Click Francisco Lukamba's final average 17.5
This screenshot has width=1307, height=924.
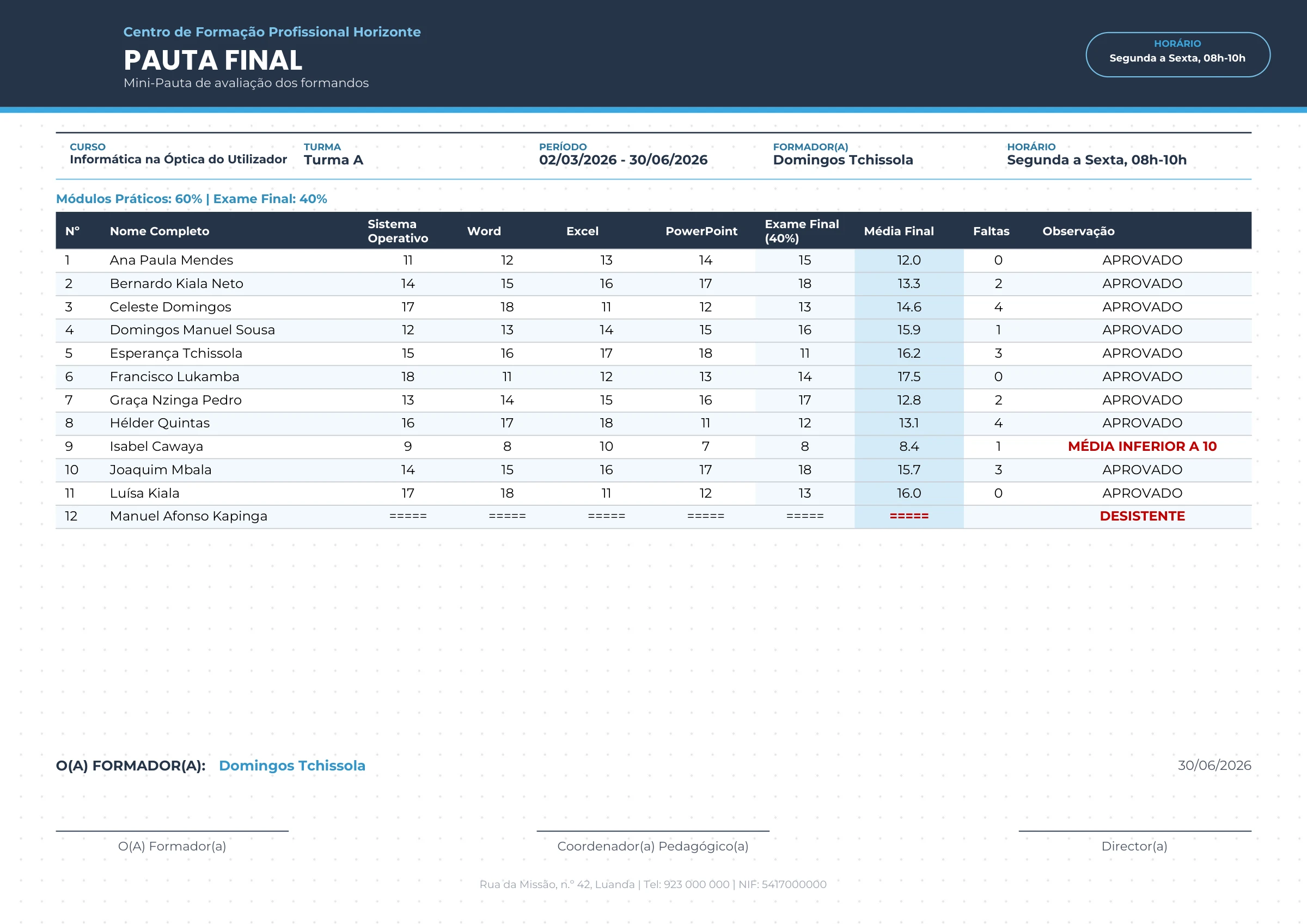[x=908, y=377]
